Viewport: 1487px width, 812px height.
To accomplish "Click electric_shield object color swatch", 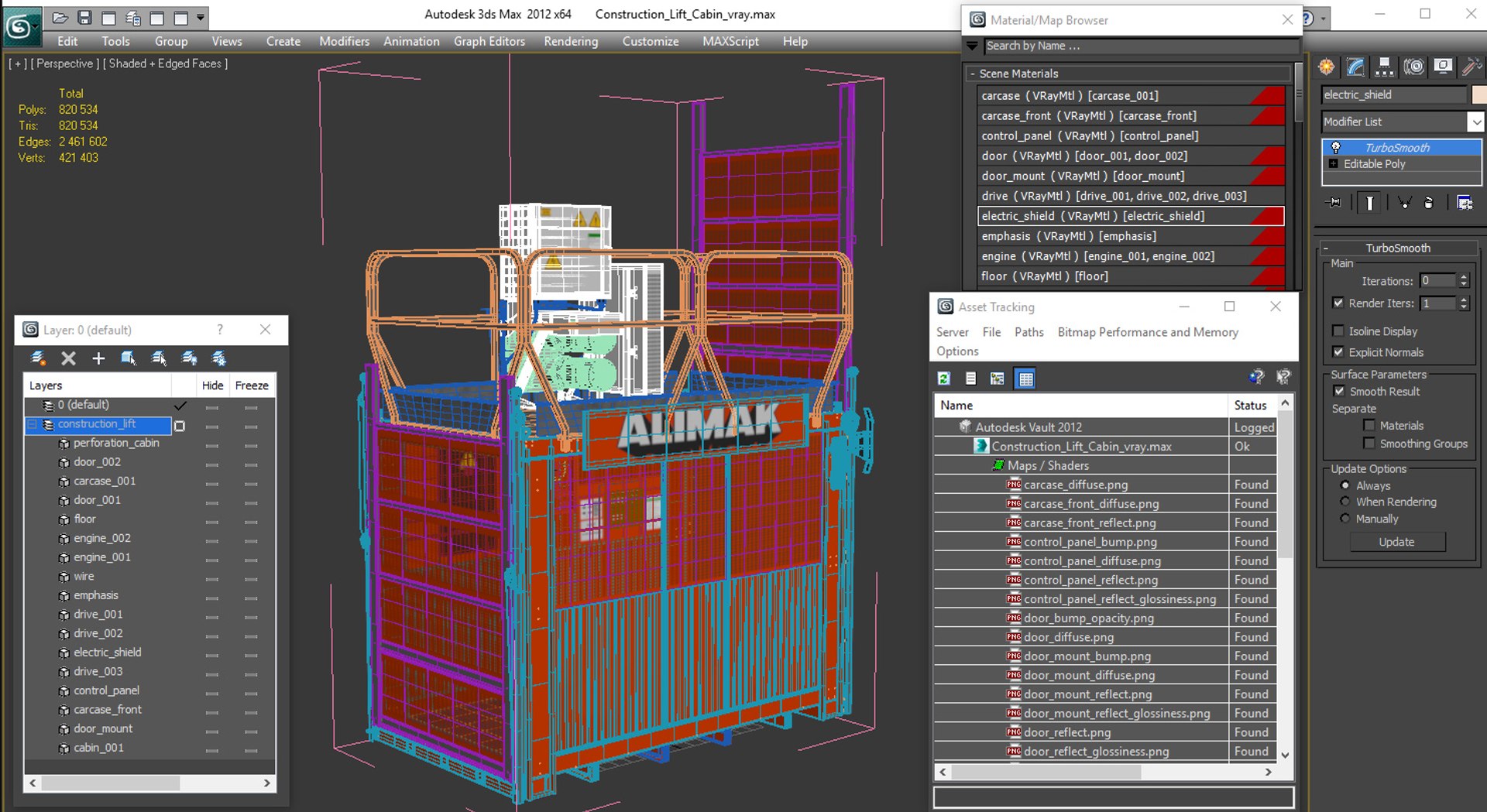I will [1478, 94].
